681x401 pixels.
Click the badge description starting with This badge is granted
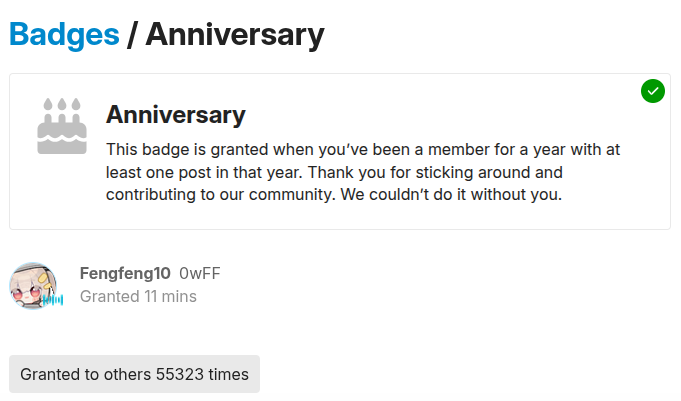pyautogui.click(x=363, y=172)
